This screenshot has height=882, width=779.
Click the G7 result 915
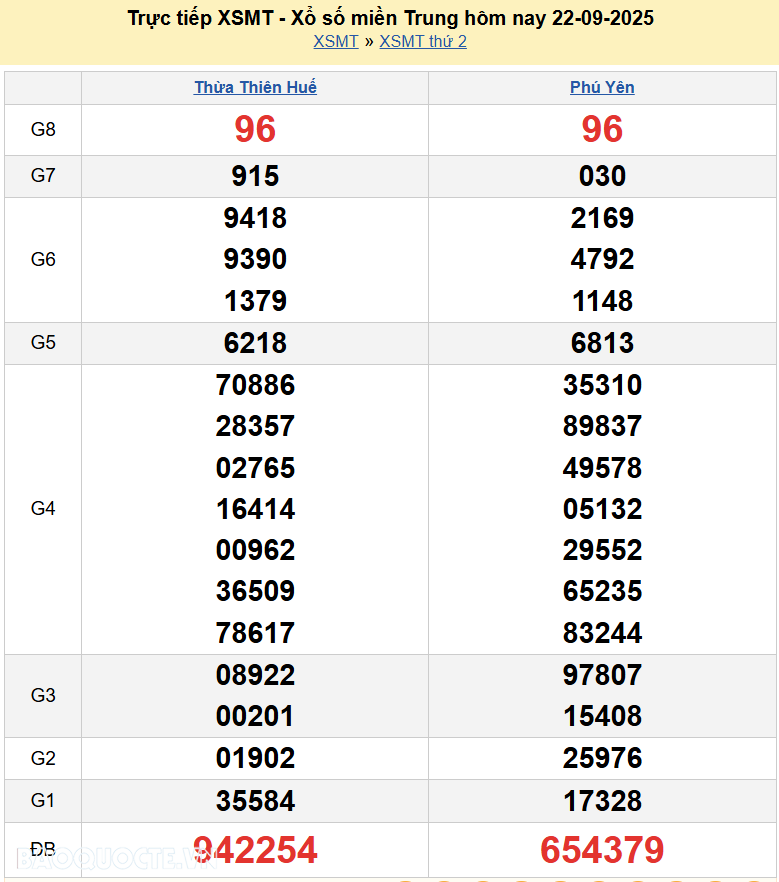coord(255,176)
